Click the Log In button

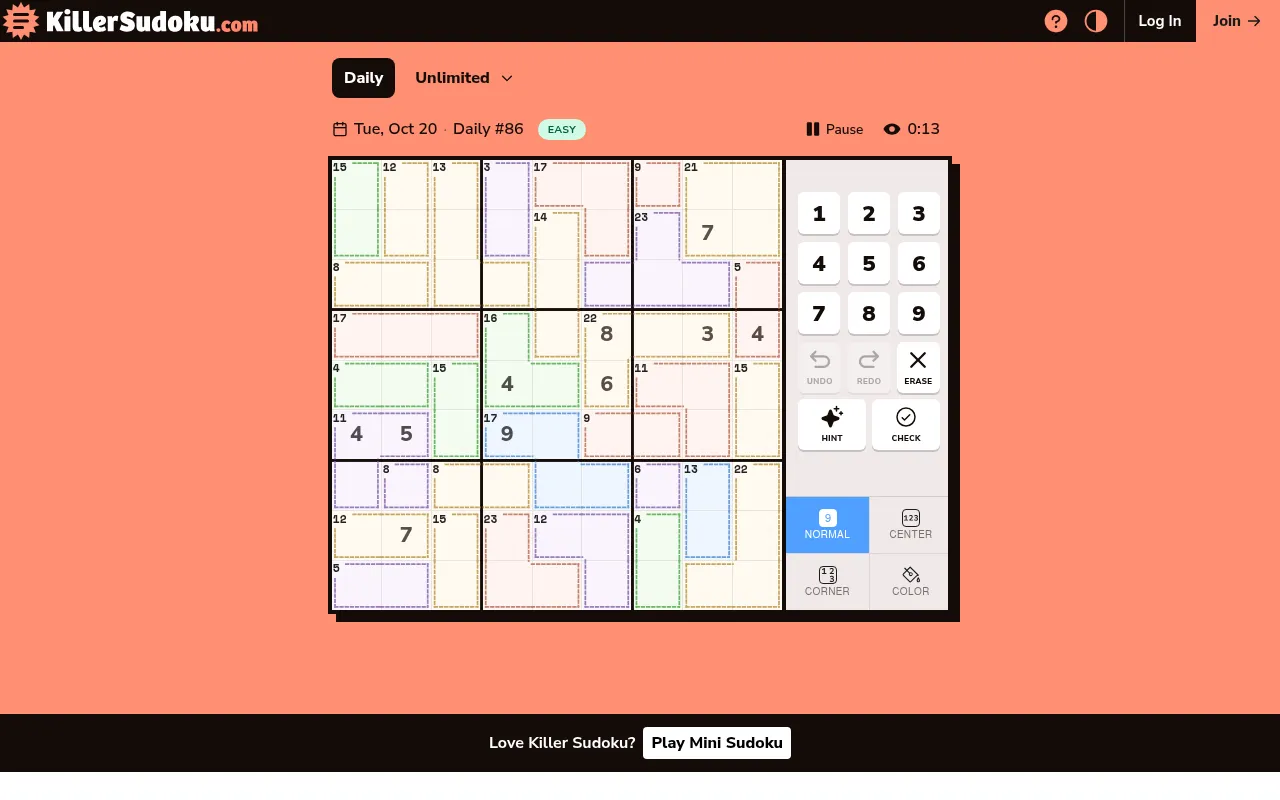click(1160, 21)
